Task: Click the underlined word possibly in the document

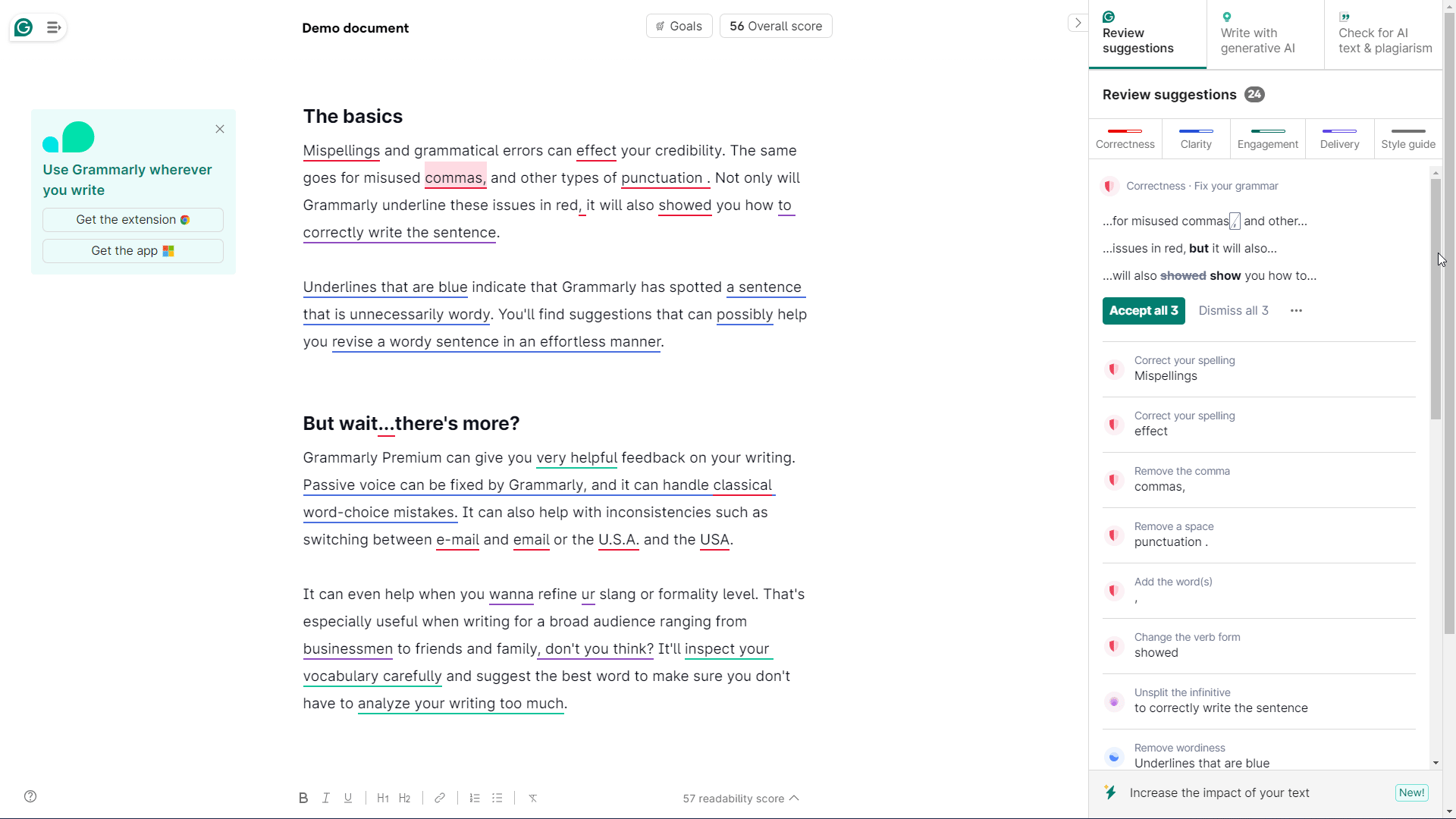Action: (x=745, y=315)
